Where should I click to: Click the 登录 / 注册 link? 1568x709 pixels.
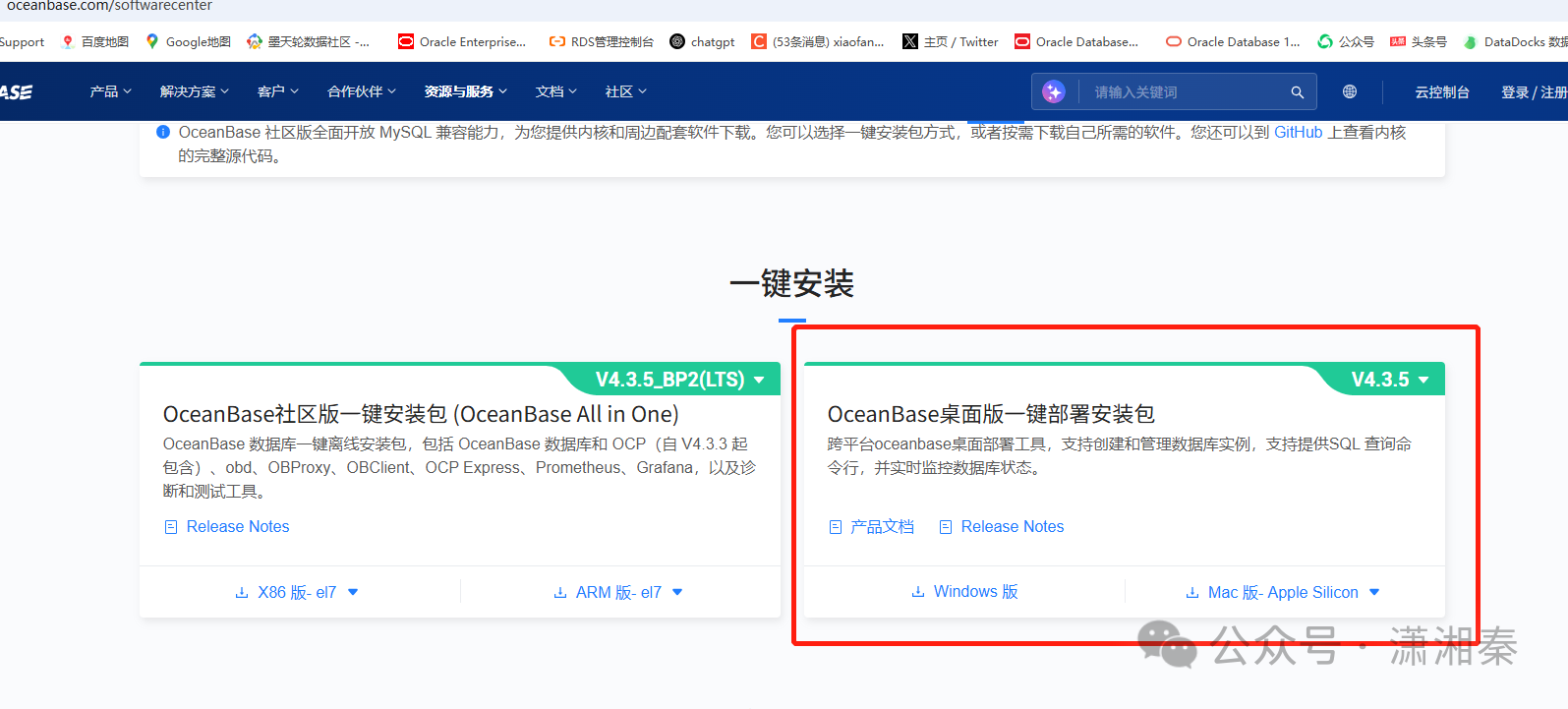tap(1535, 91)
